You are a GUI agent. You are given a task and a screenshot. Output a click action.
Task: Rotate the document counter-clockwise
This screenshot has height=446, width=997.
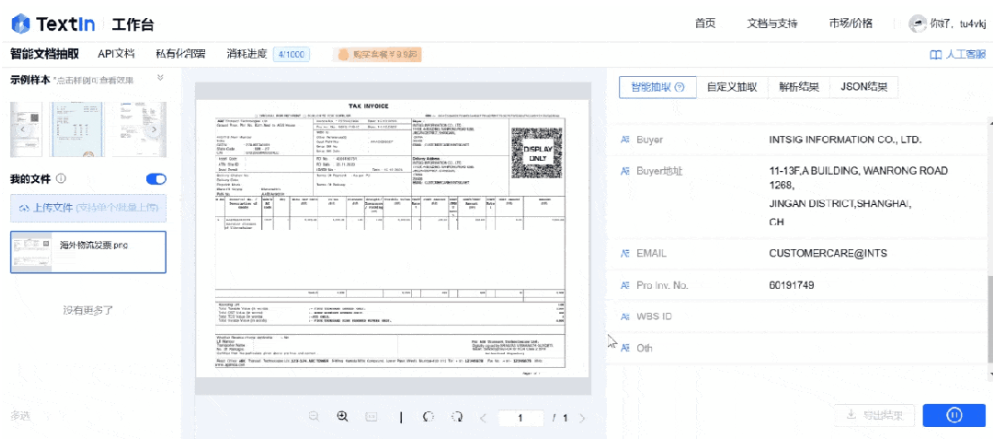click(x=429, y=417)
